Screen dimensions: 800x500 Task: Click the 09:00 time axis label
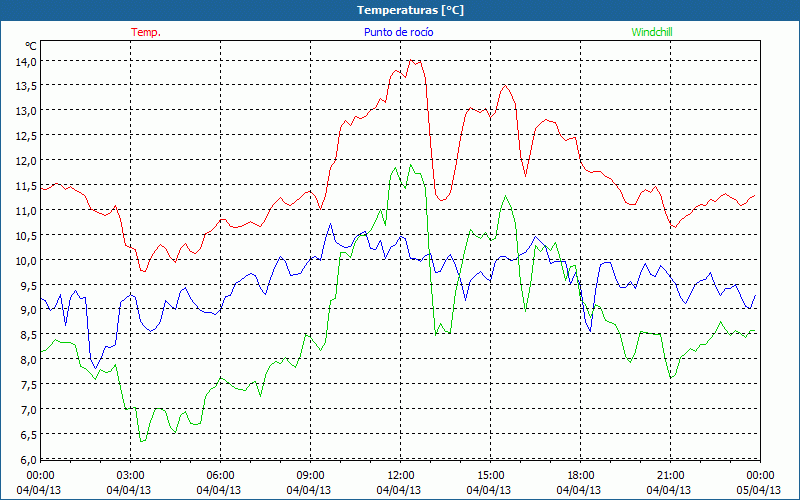[x=311, y=475]
